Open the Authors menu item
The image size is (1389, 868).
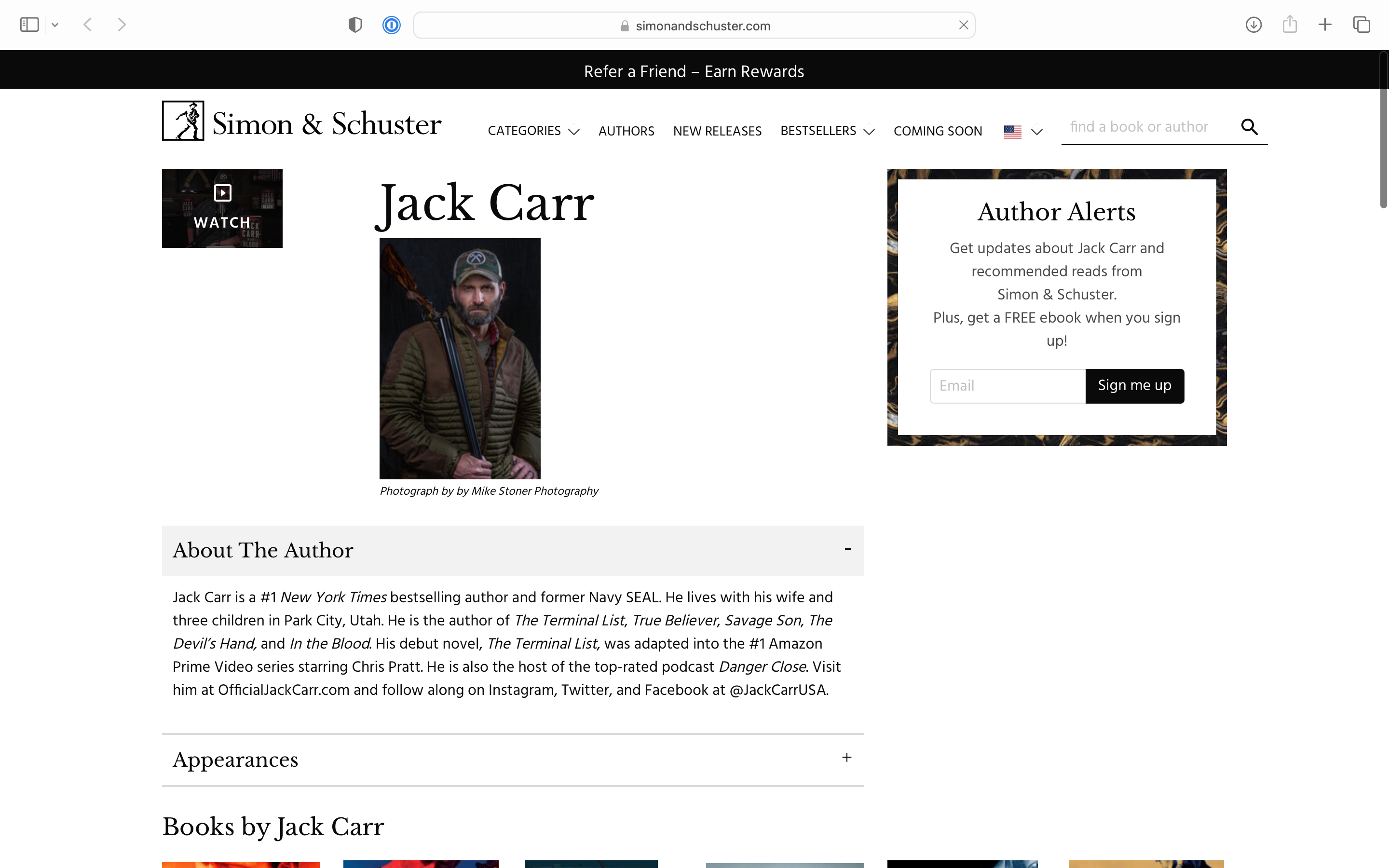point(626,131)
